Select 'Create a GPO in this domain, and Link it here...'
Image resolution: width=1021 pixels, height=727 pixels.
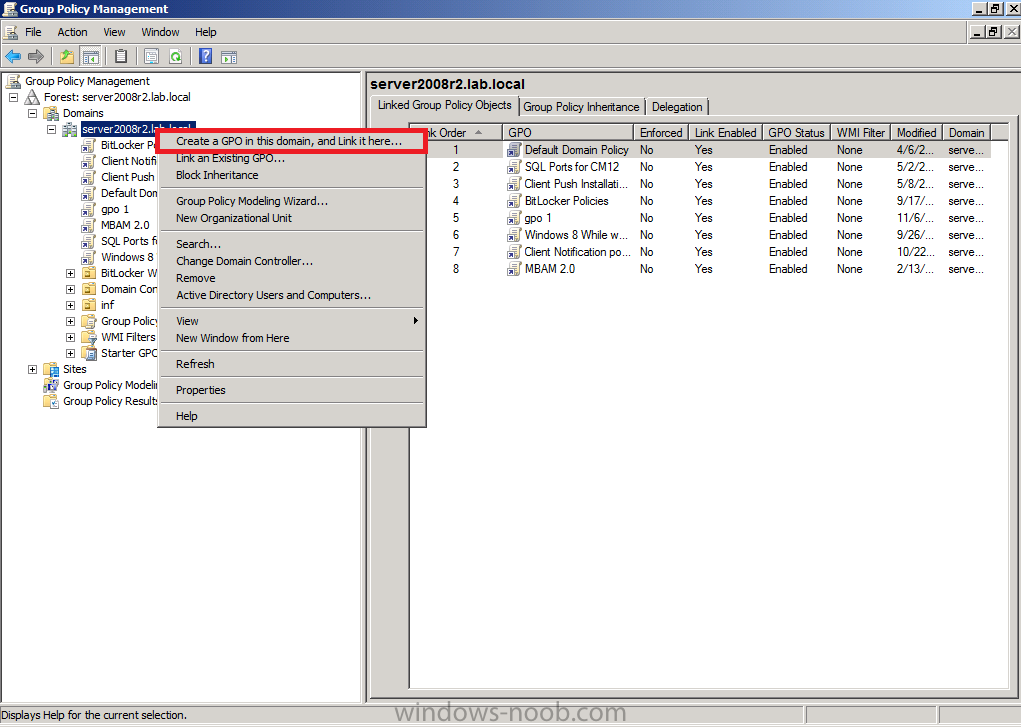[x=291, y=141]
